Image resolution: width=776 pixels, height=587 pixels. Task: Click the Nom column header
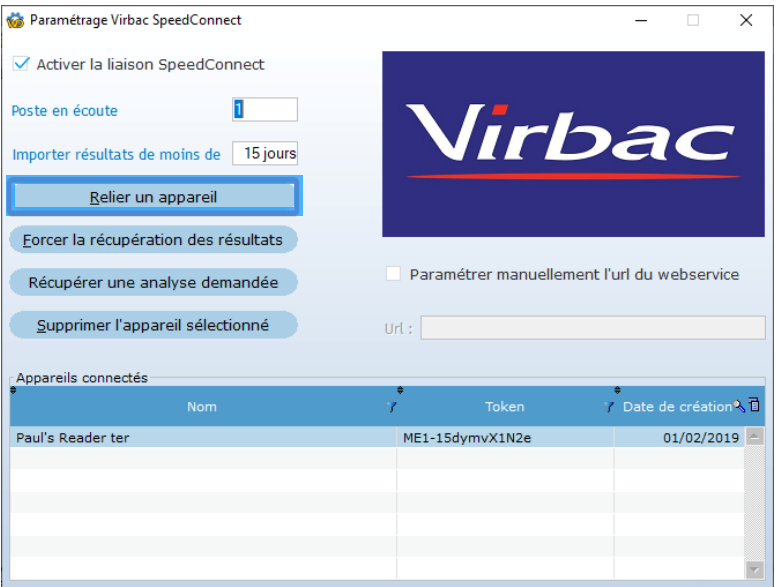pos(202,407)
